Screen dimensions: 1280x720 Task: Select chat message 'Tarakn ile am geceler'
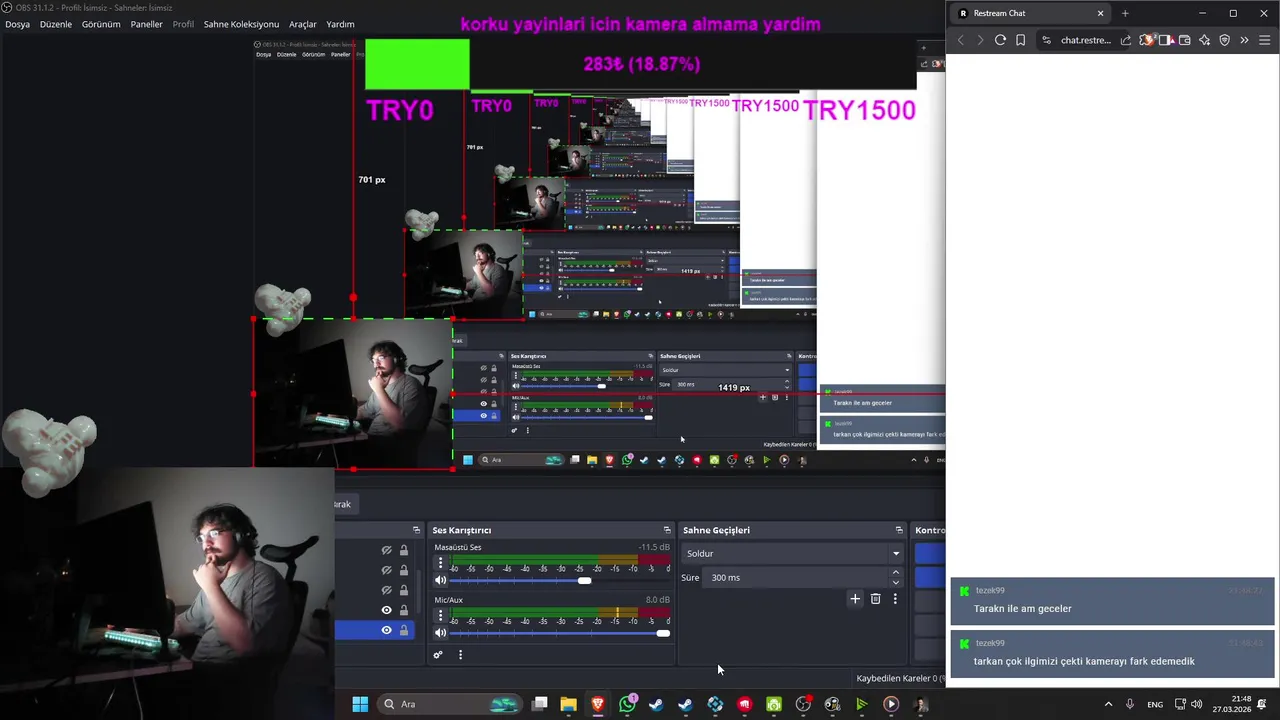[x=1113, y=601]
